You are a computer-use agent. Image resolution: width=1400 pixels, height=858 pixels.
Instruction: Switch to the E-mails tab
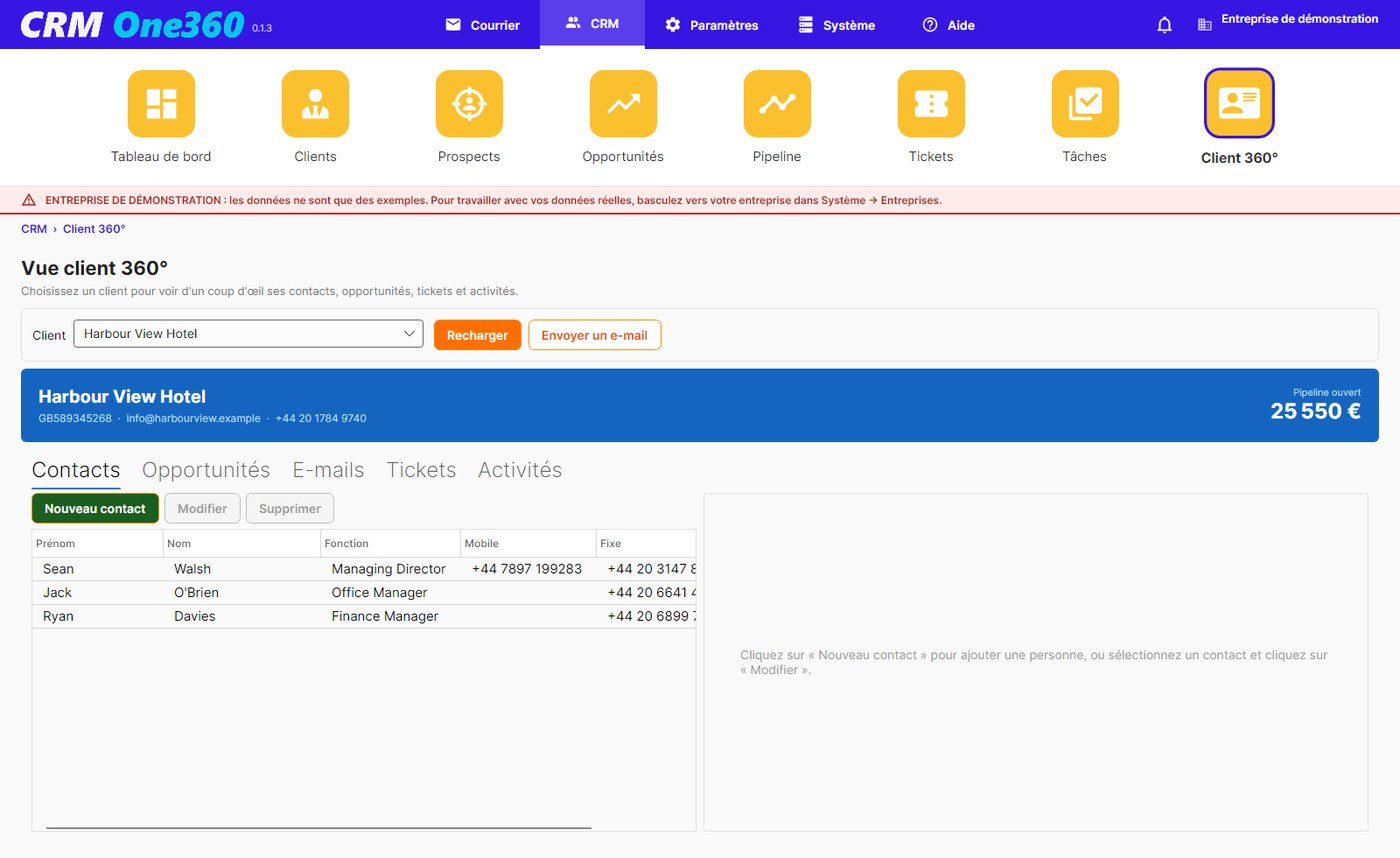pyautogui.click(x=328, y=470)
